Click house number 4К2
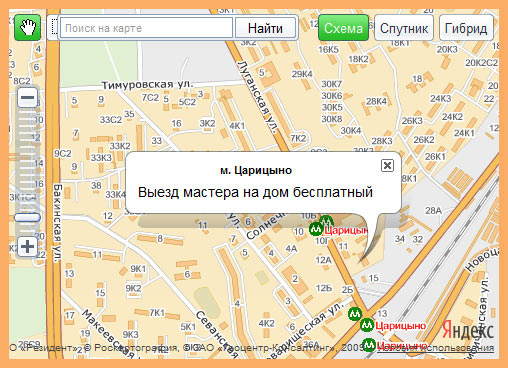 click(267, 323)
